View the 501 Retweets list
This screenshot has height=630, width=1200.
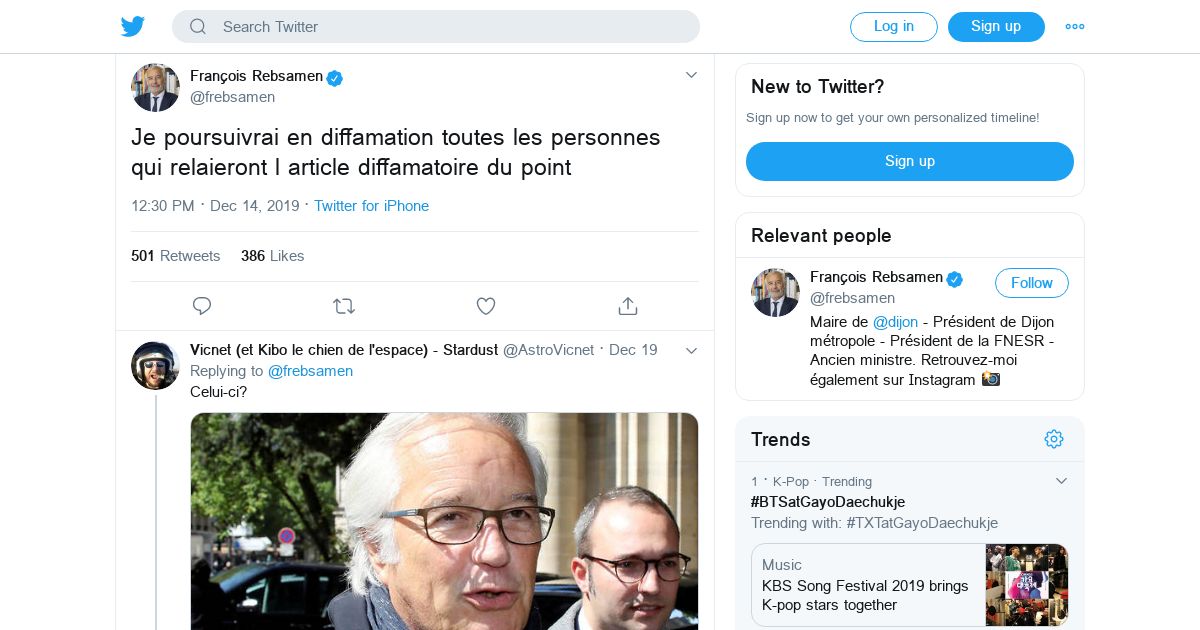[176, 256]
